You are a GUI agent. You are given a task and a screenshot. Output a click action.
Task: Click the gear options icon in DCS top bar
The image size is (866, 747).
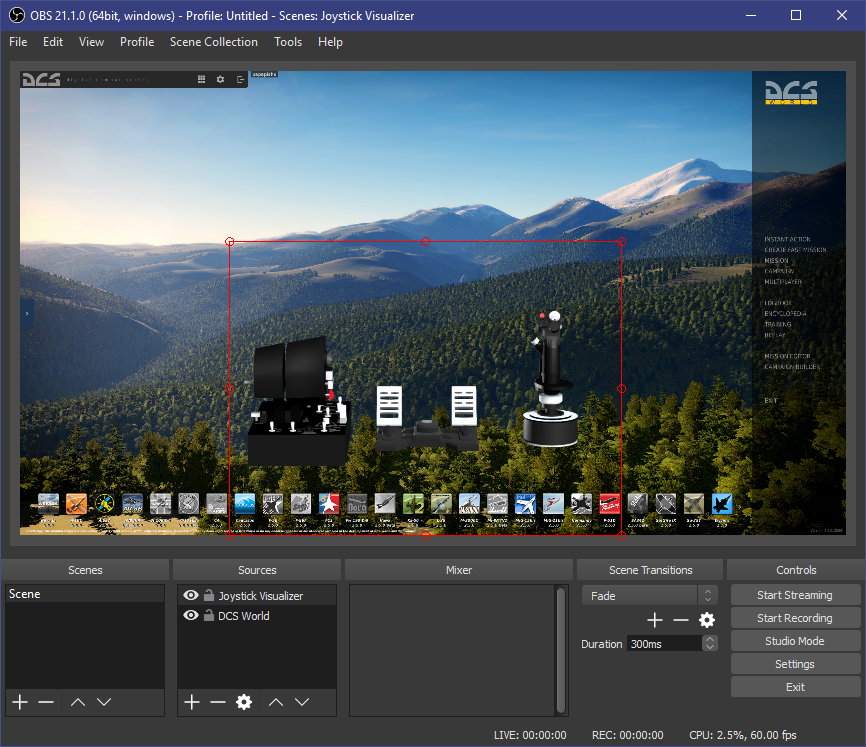(x=220, y=80)
